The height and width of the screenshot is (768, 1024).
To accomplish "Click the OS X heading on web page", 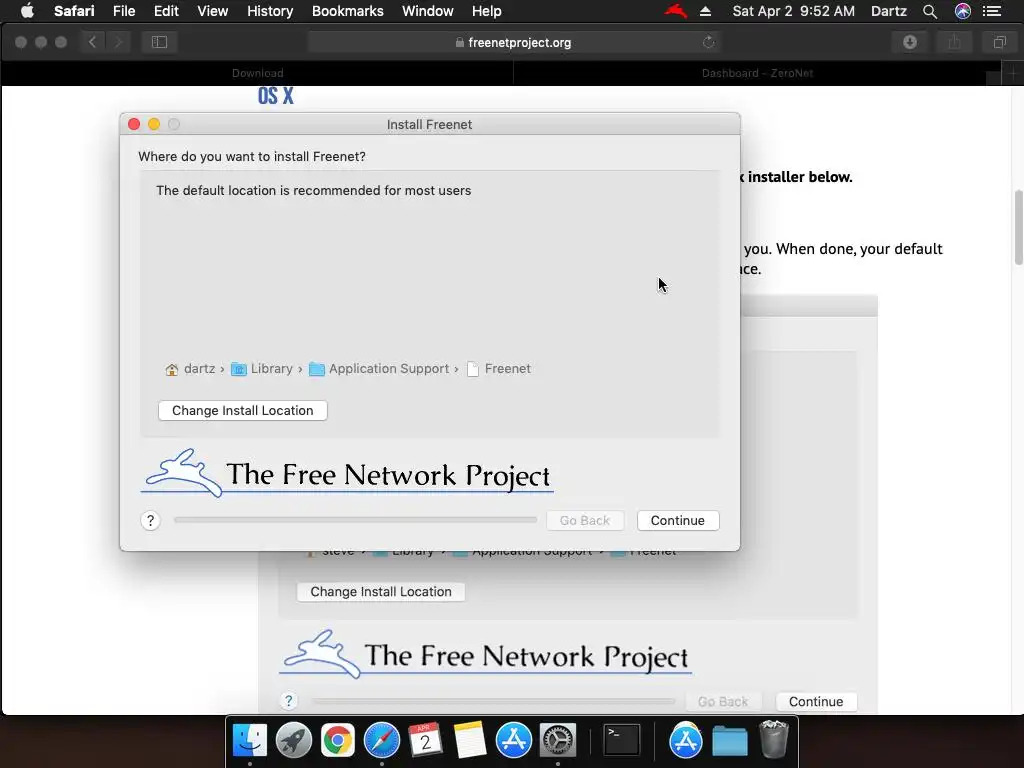I will (276, 96).
